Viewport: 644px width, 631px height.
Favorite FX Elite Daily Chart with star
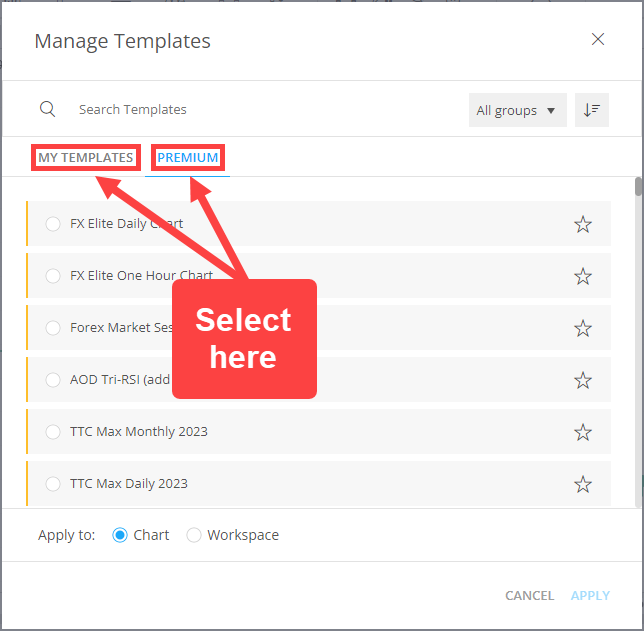point(582,224)
